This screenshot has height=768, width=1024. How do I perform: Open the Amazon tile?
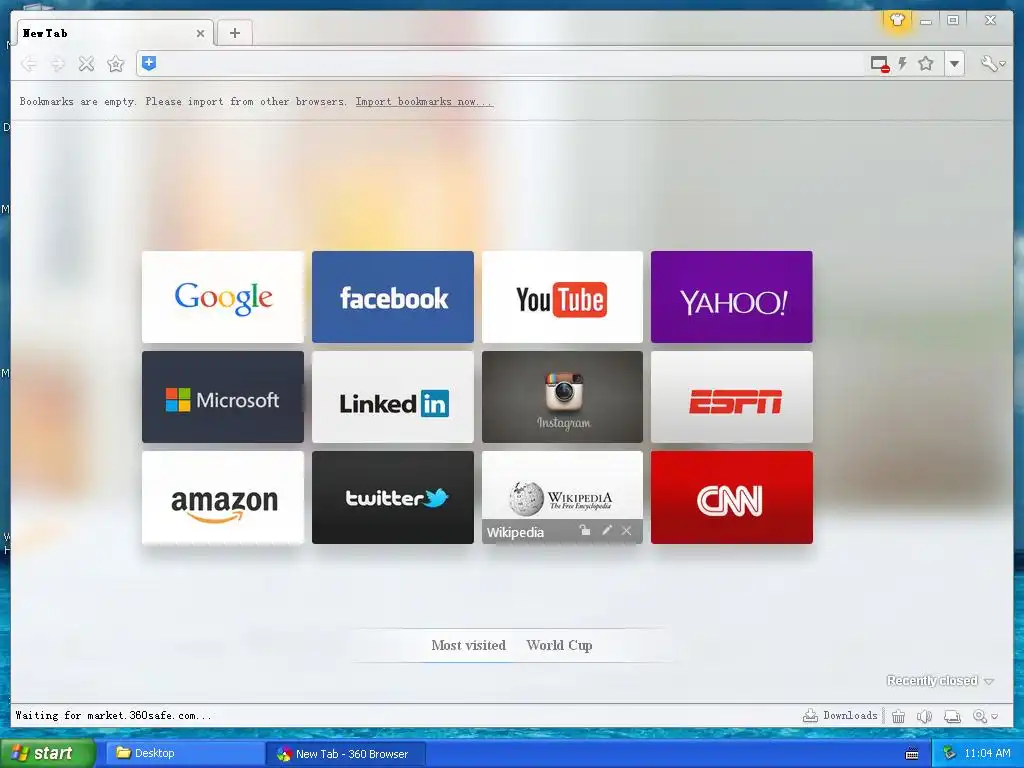(x=223, y=498)
